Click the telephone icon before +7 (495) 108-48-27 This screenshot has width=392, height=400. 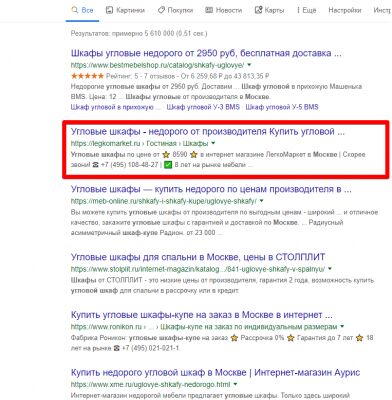point(95,165)
